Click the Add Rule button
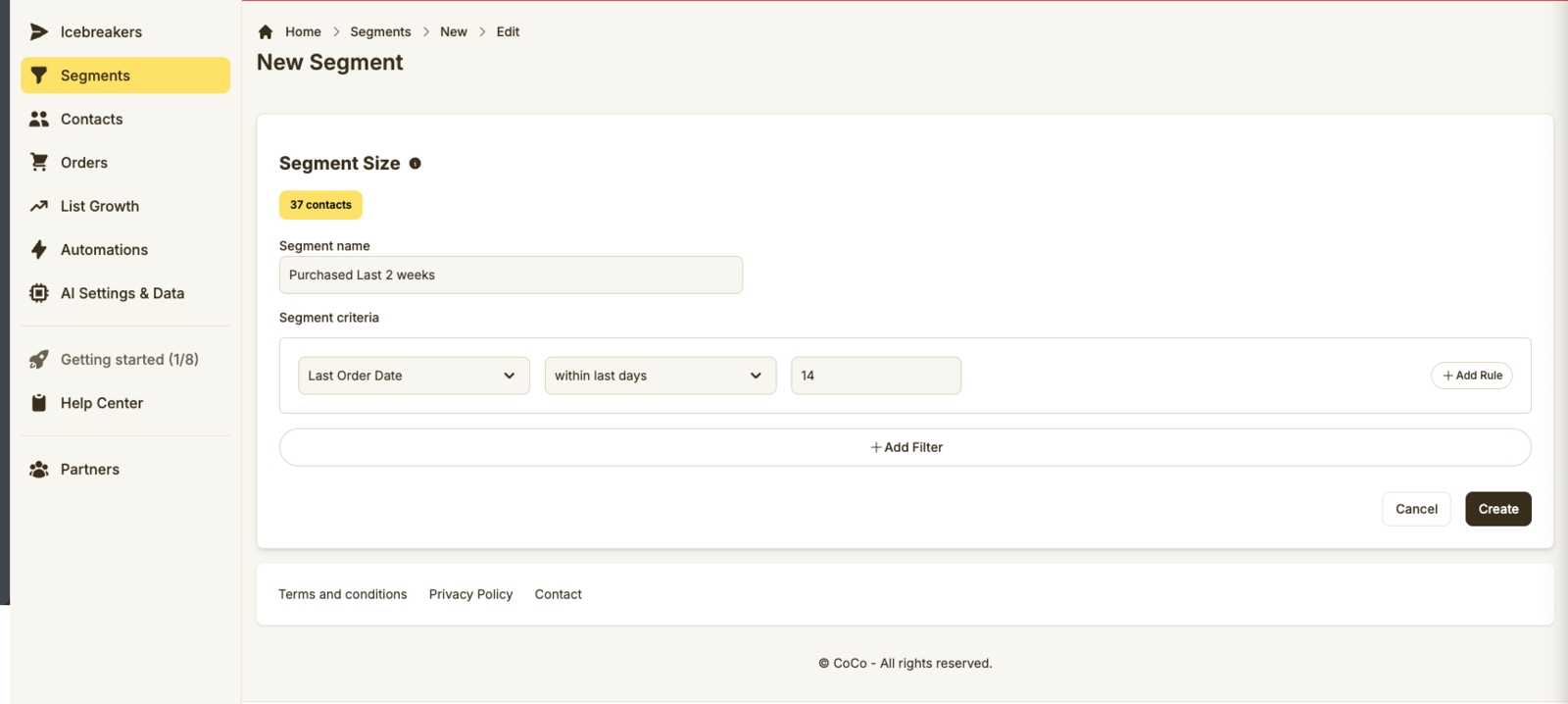The width and height of the screenshot is (1568, 704). (x=1471, y=376)
